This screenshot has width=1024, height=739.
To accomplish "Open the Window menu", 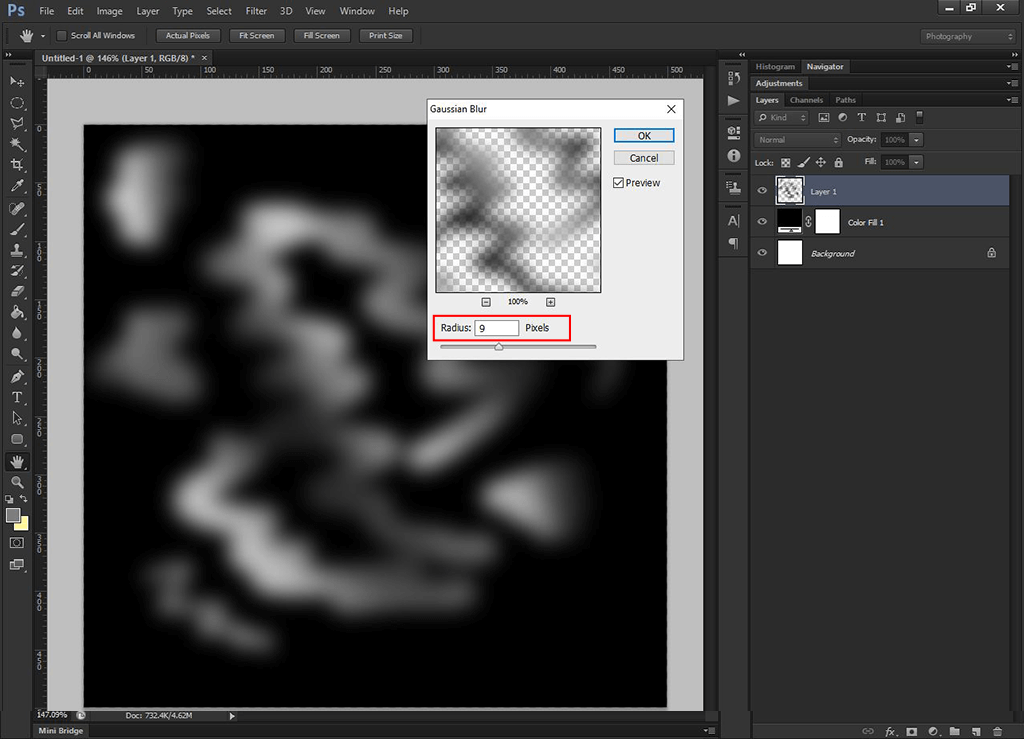I will coord(357,11).
